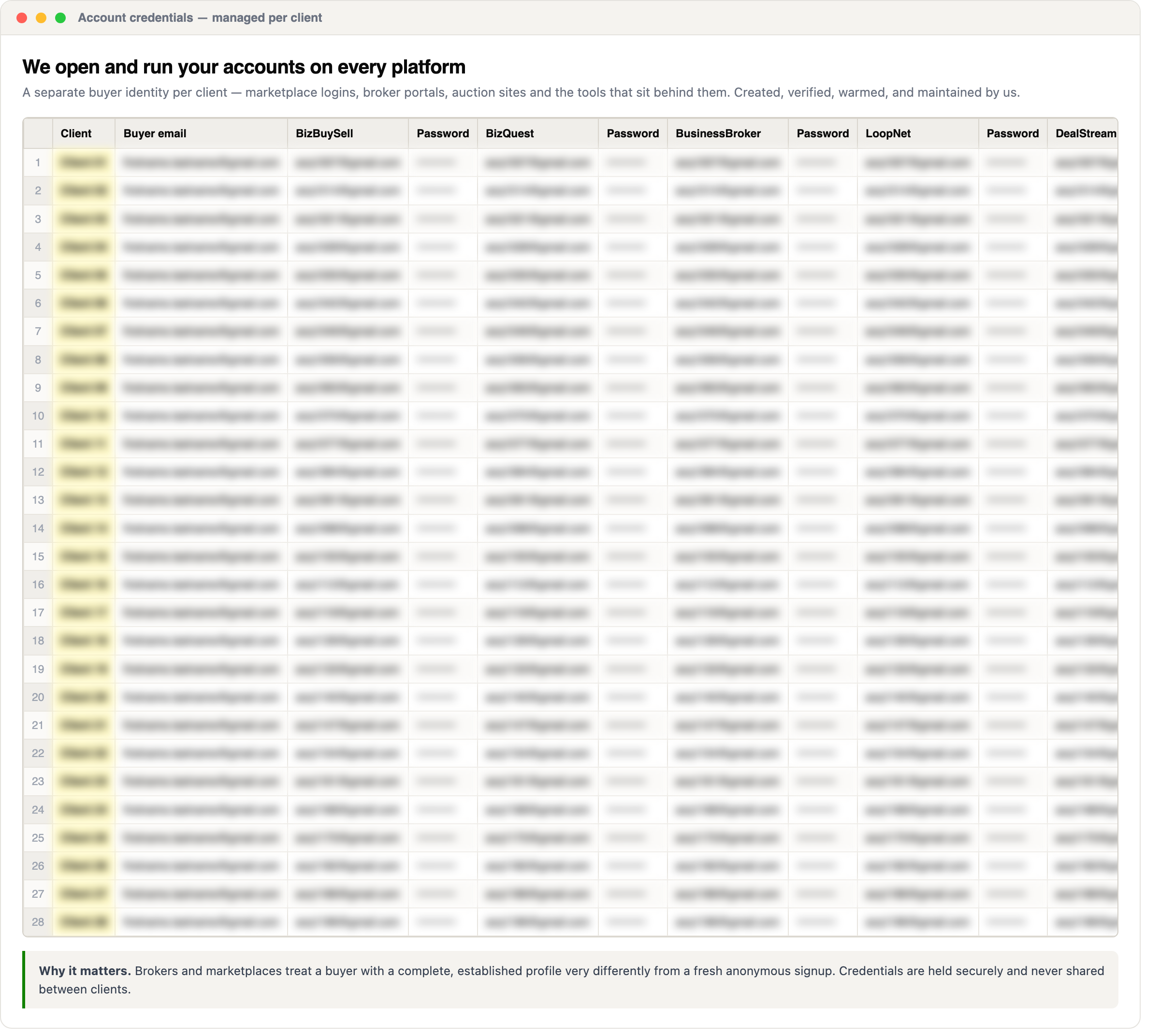This screenshot has height=1036, width=1160.
Task: Select the Password header right of LoopNet
Action: click(x=1013, y=134)
